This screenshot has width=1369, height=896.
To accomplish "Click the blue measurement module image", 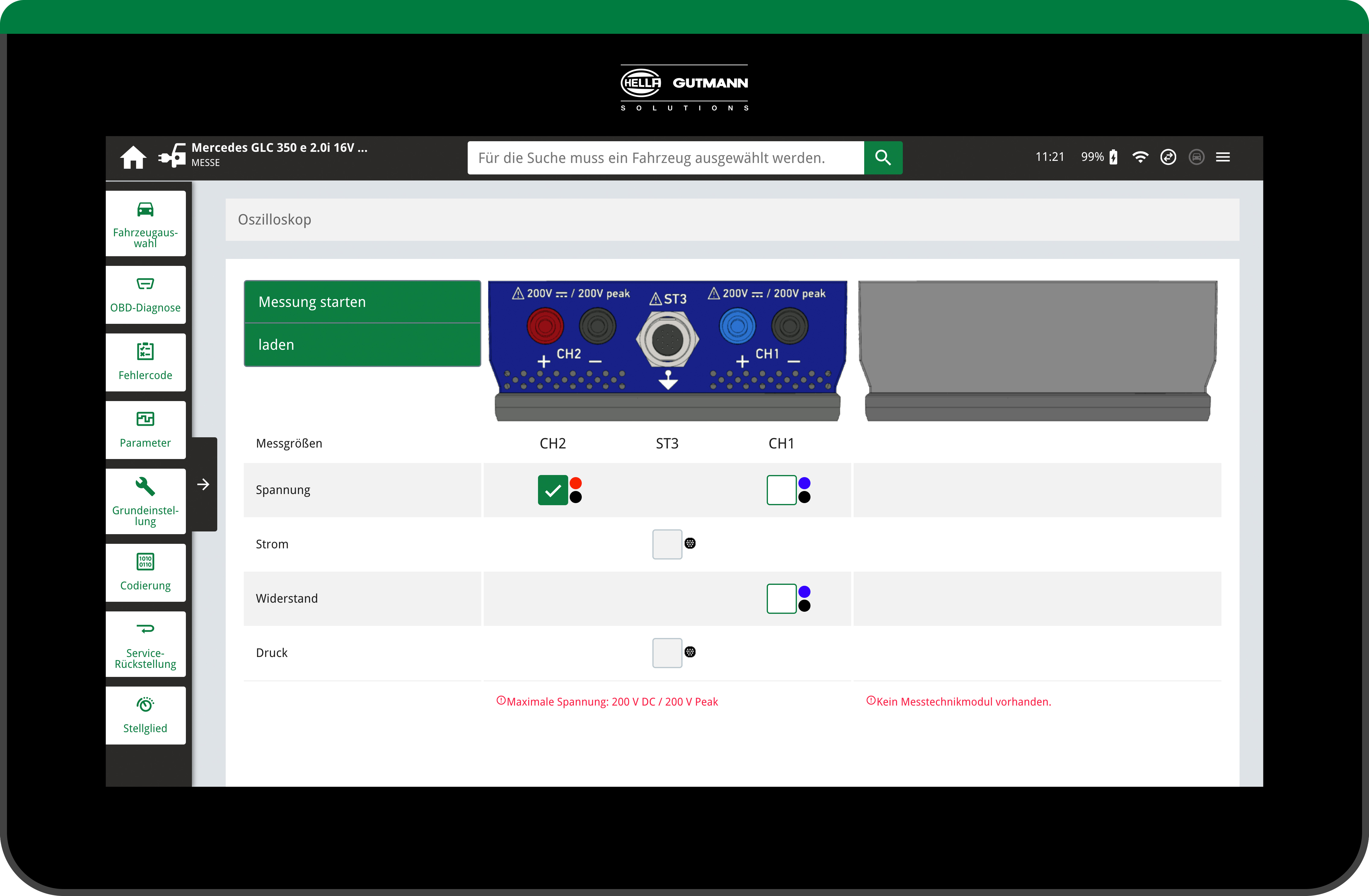I will (667, 350).
